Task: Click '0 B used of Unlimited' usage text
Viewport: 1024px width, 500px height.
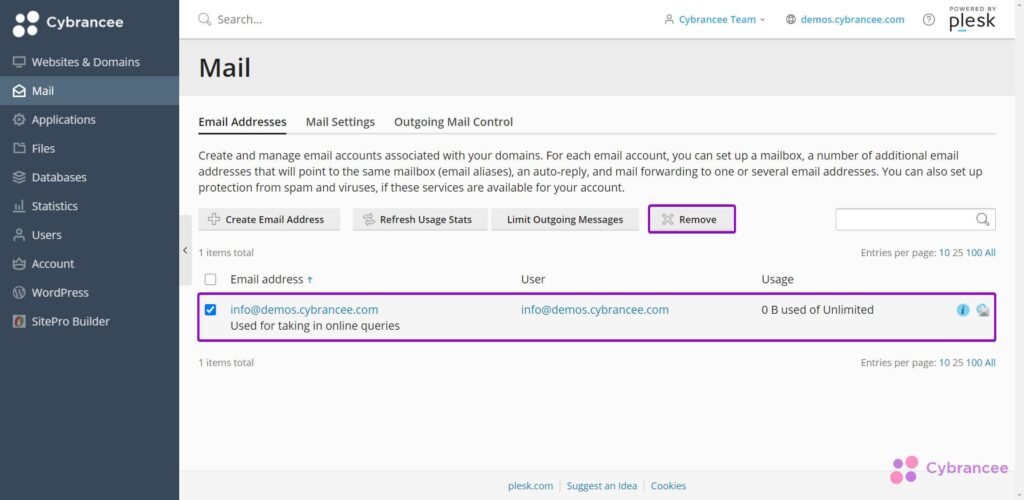Action: [817, 309]
